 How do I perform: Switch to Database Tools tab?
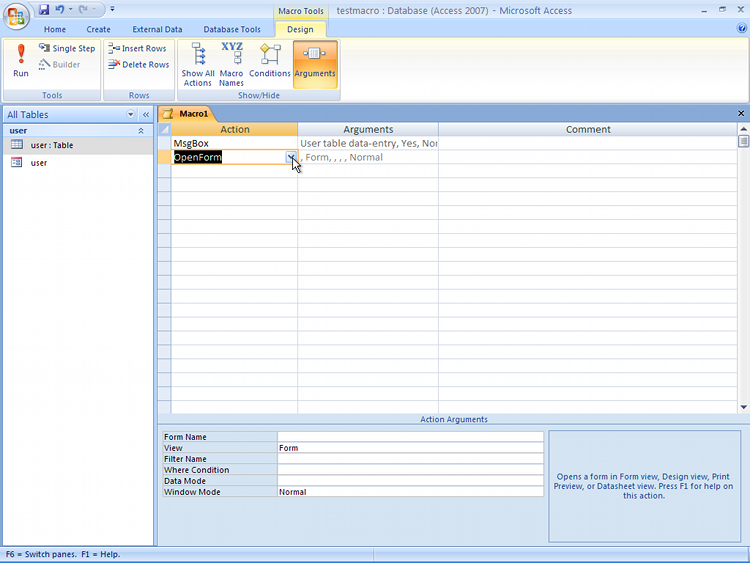point(232,29)
